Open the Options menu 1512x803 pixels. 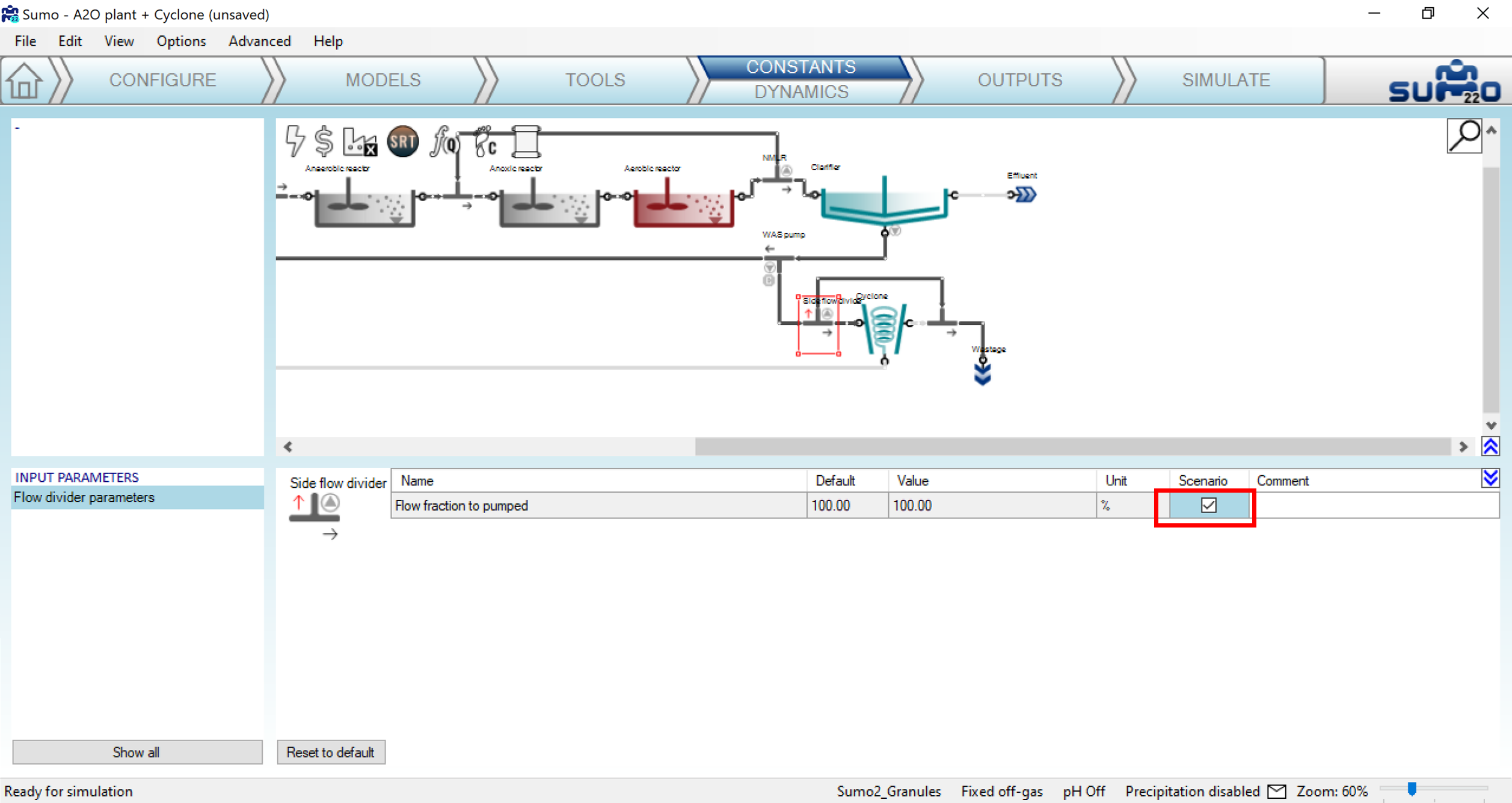pyautogui.click(x=181, y=41)
